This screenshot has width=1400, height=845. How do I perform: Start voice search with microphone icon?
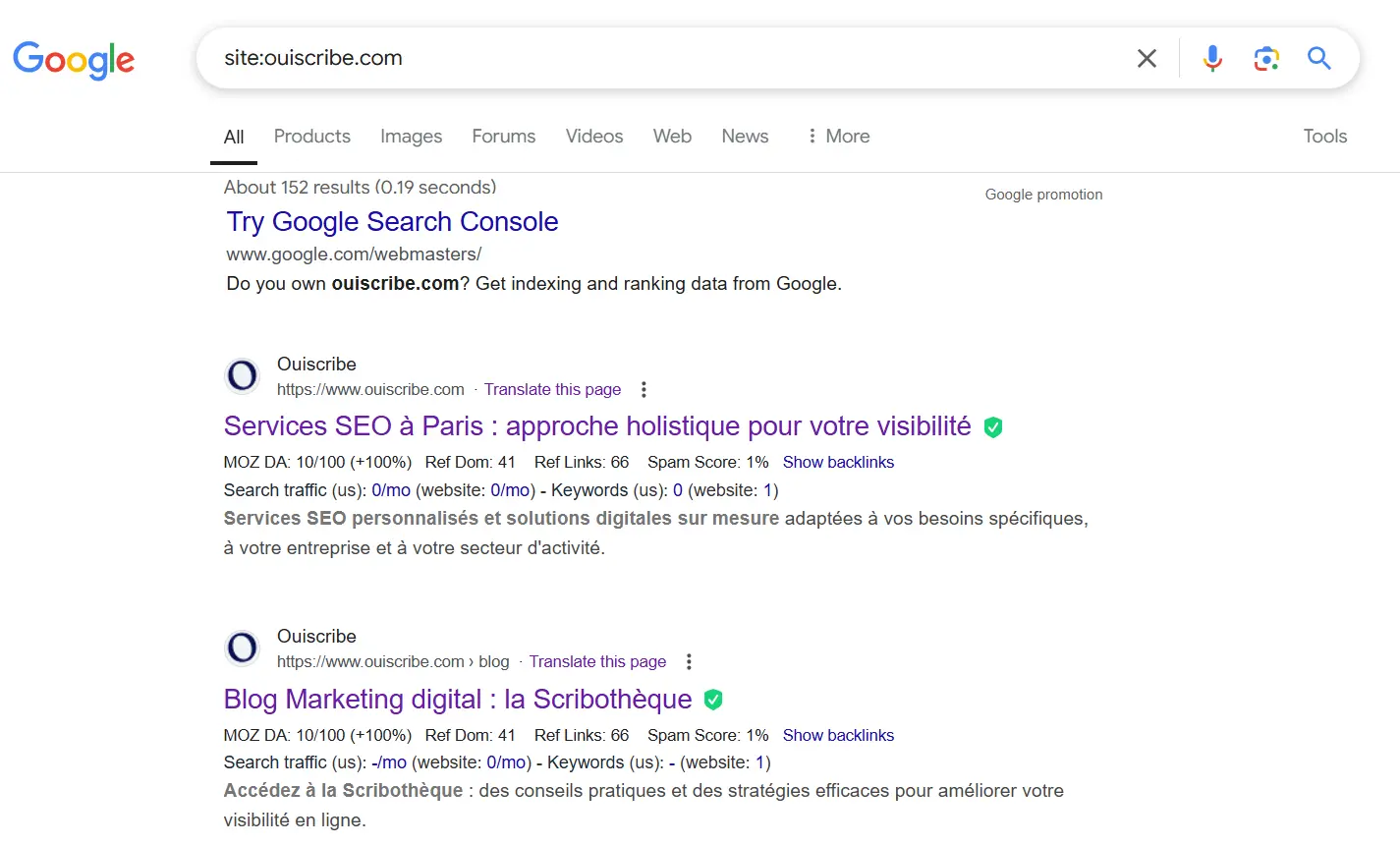[x=1213, y=59]
